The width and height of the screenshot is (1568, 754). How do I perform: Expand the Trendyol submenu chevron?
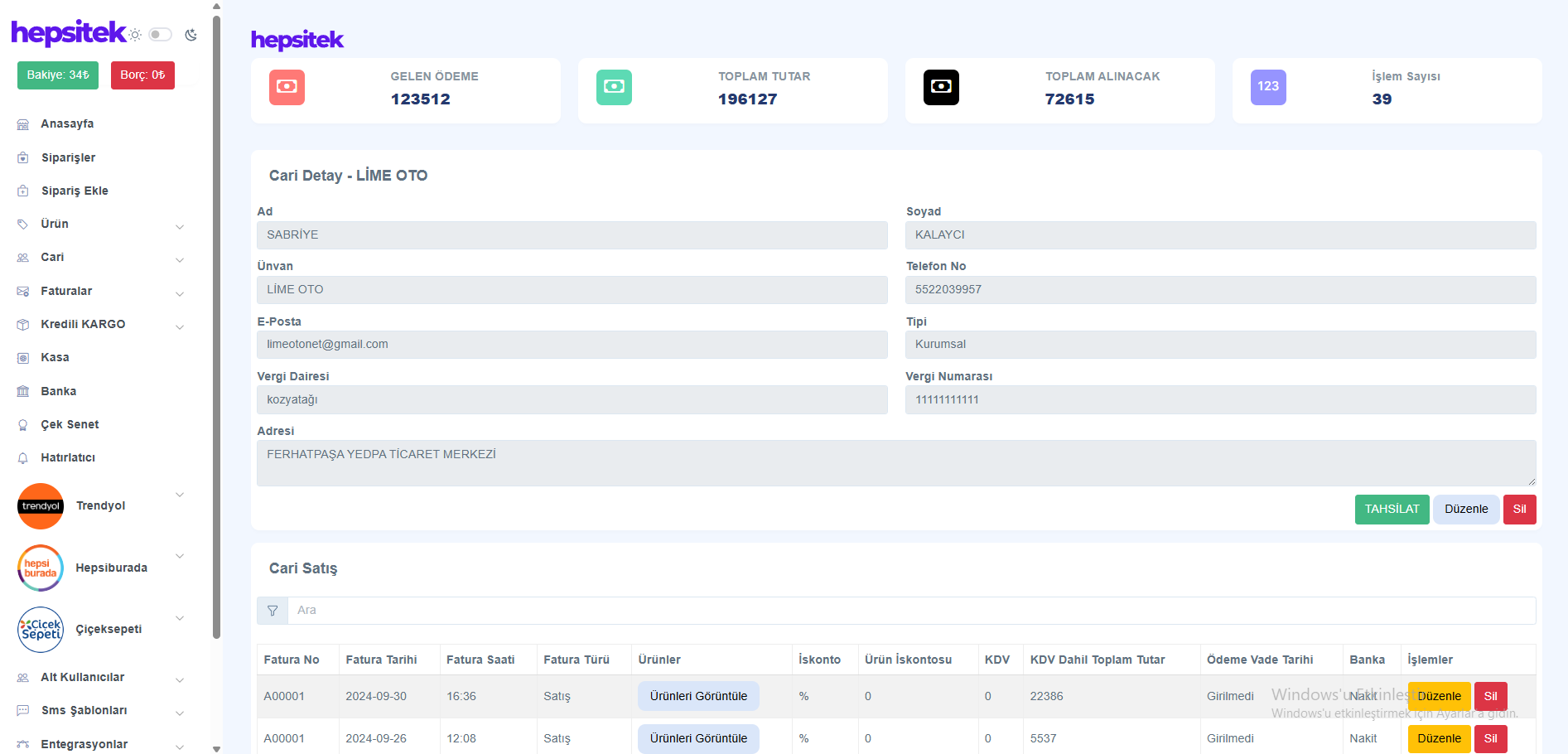180,495
